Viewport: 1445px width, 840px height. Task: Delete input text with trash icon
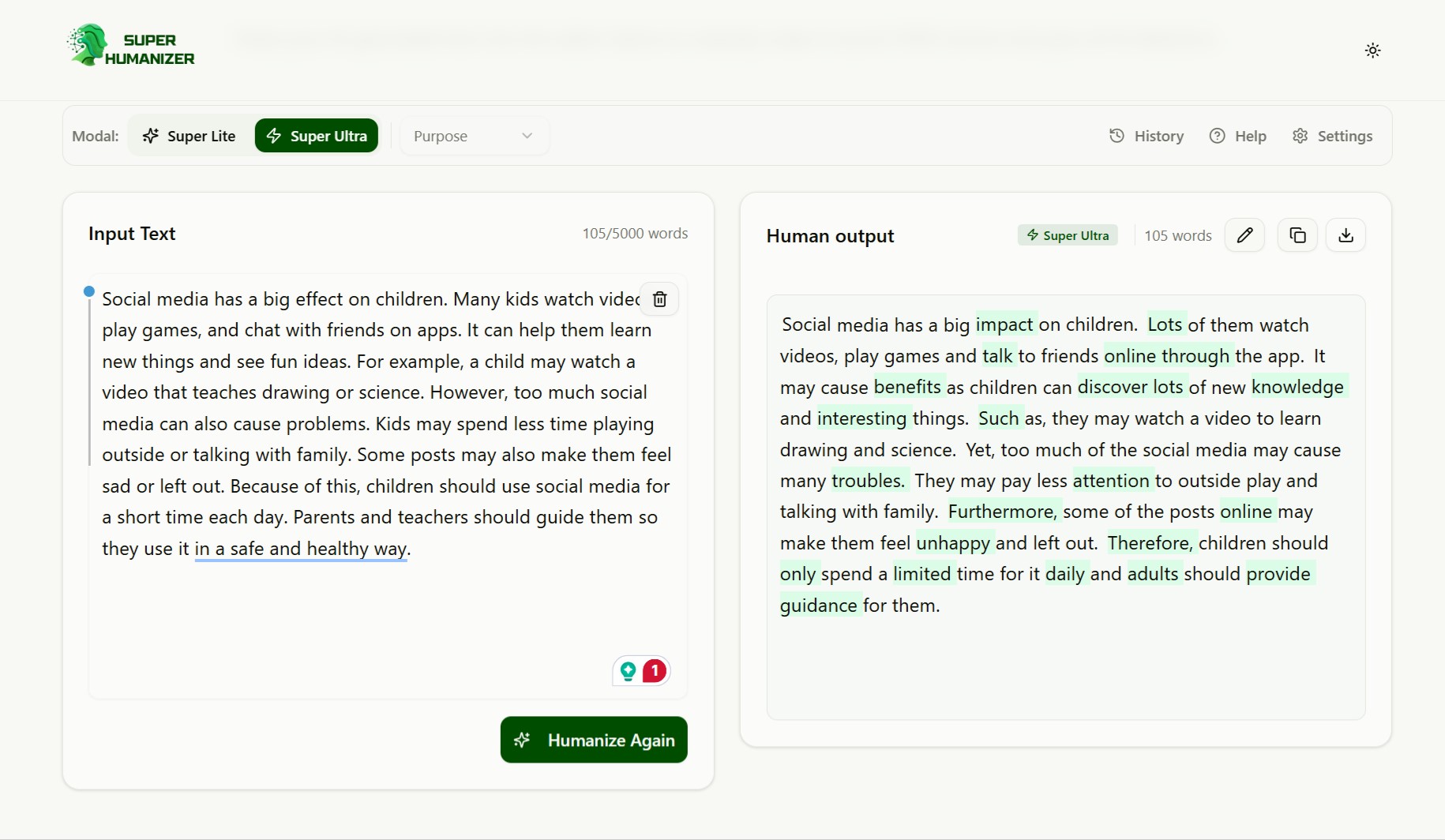(x=659, y=299)
